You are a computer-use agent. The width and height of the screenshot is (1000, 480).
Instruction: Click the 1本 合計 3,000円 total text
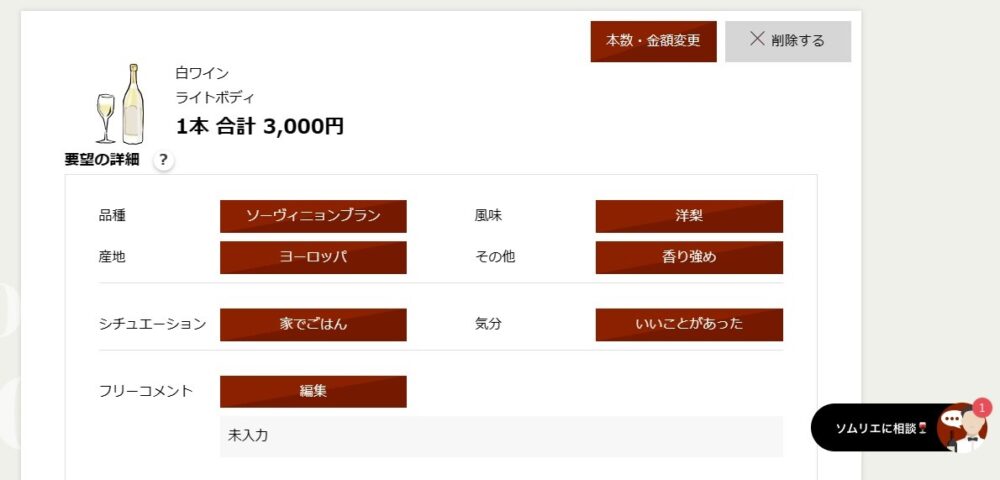click(260, 126)
